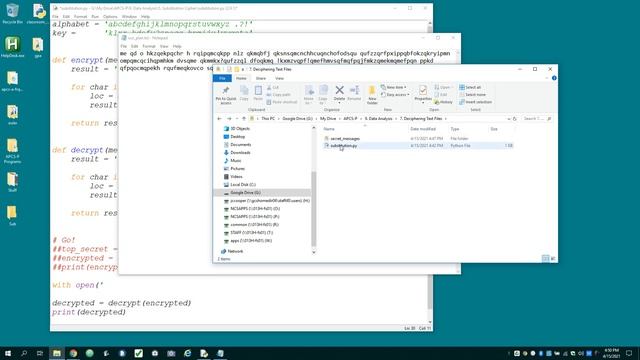Open address bar history dropdown arrow
Viewport: 640px width, 360px height.
tap(509, 119)
